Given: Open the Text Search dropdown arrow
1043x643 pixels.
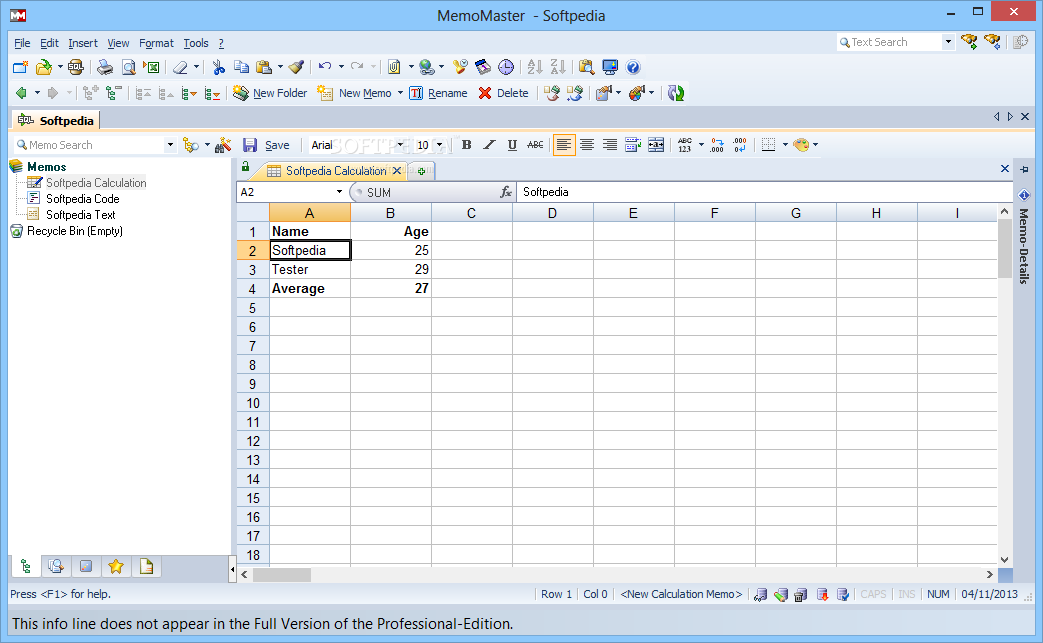Looking at the screenshot, I should click(949, 42).
